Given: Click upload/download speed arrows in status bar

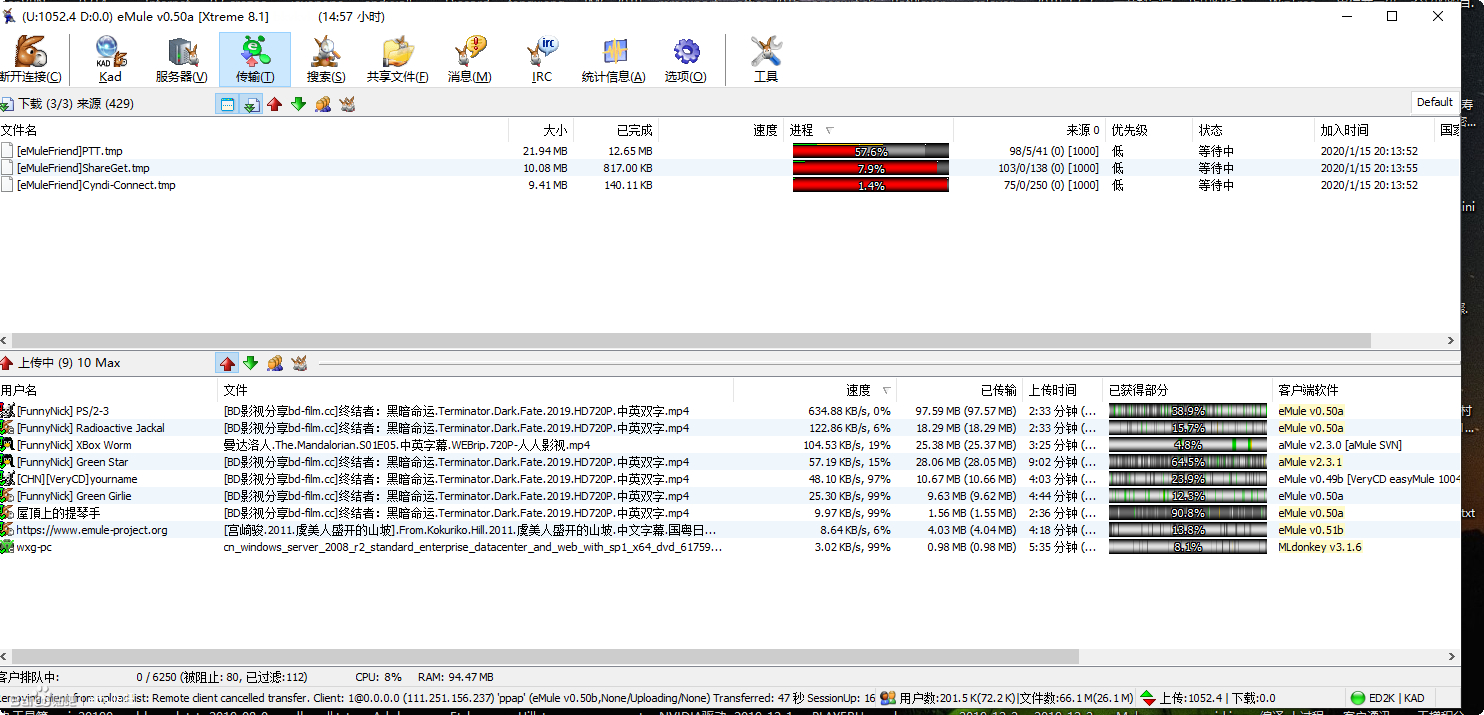Looking at the screenshot, I should [1149, 698].
